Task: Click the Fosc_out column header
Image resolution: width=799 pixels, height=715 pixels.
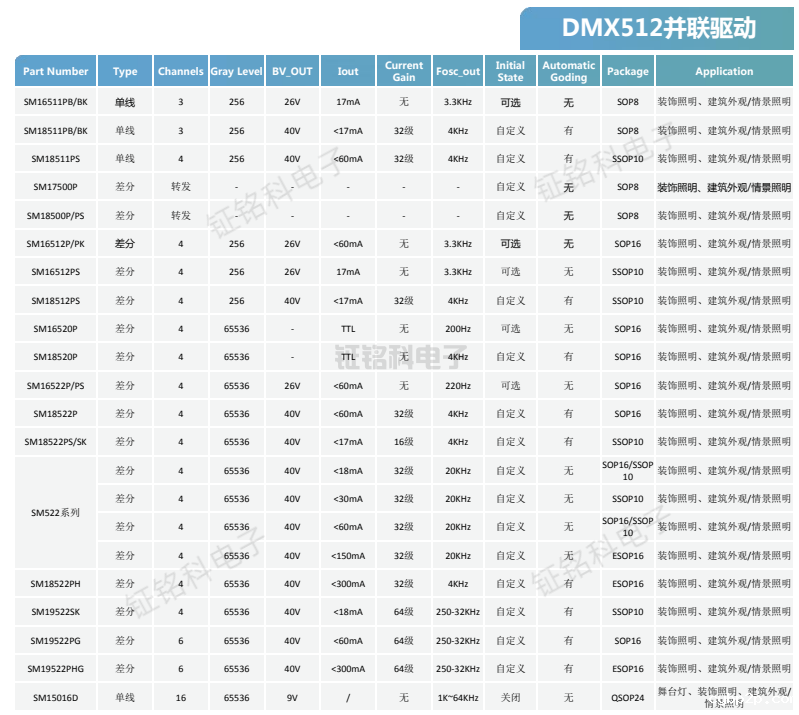Action: point(458,72)
